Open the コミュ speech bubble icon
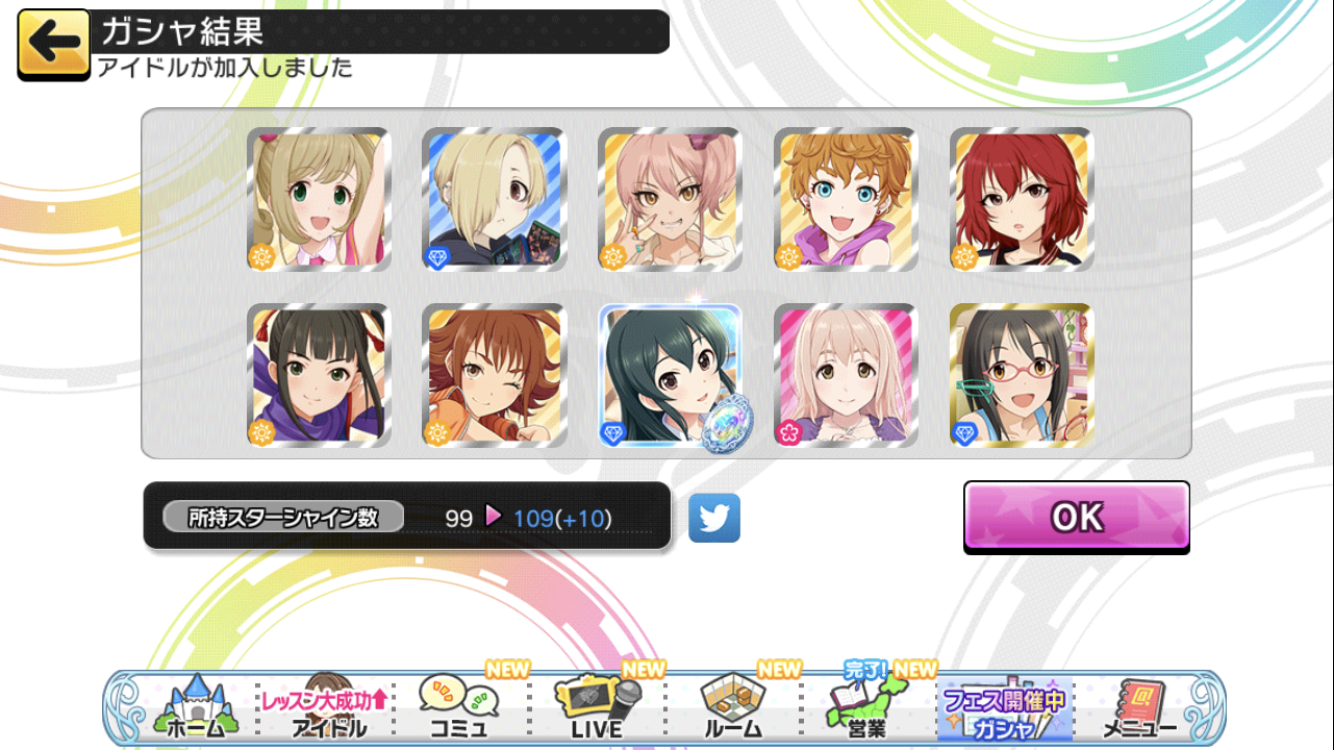This screenshot has height=750, width=1334. click(459, 706)
